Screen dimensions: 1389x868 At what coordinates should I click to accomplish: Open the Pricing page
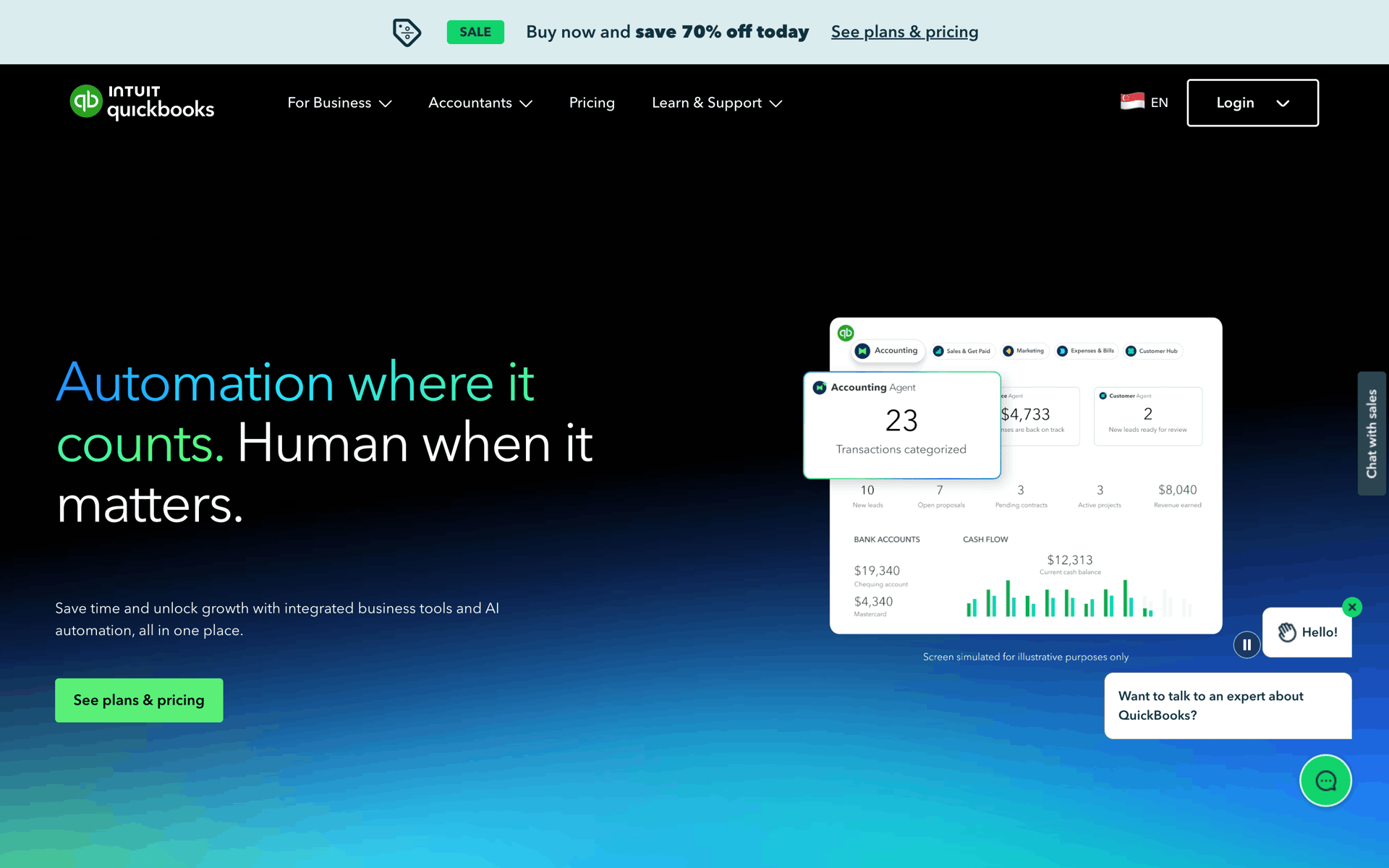click(x=592, y=103)
